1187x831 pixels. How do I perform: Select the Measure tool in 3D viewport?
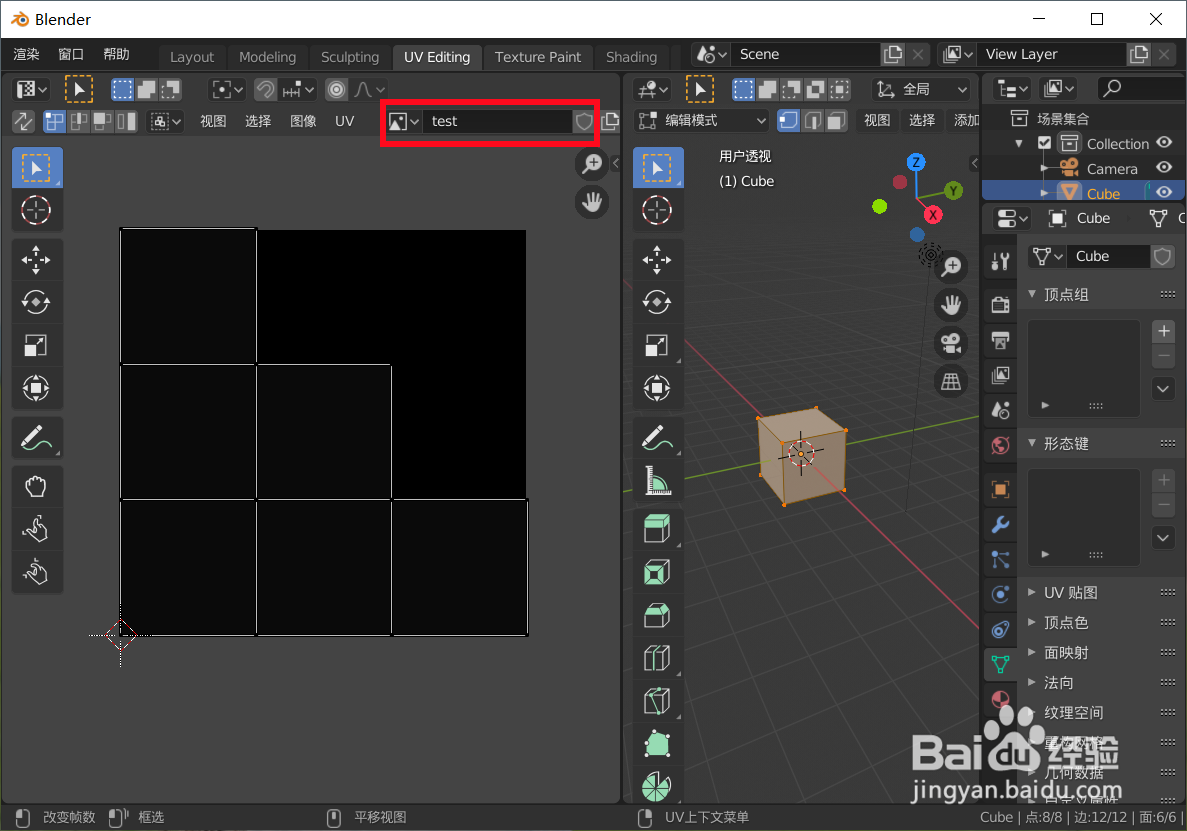657,481
